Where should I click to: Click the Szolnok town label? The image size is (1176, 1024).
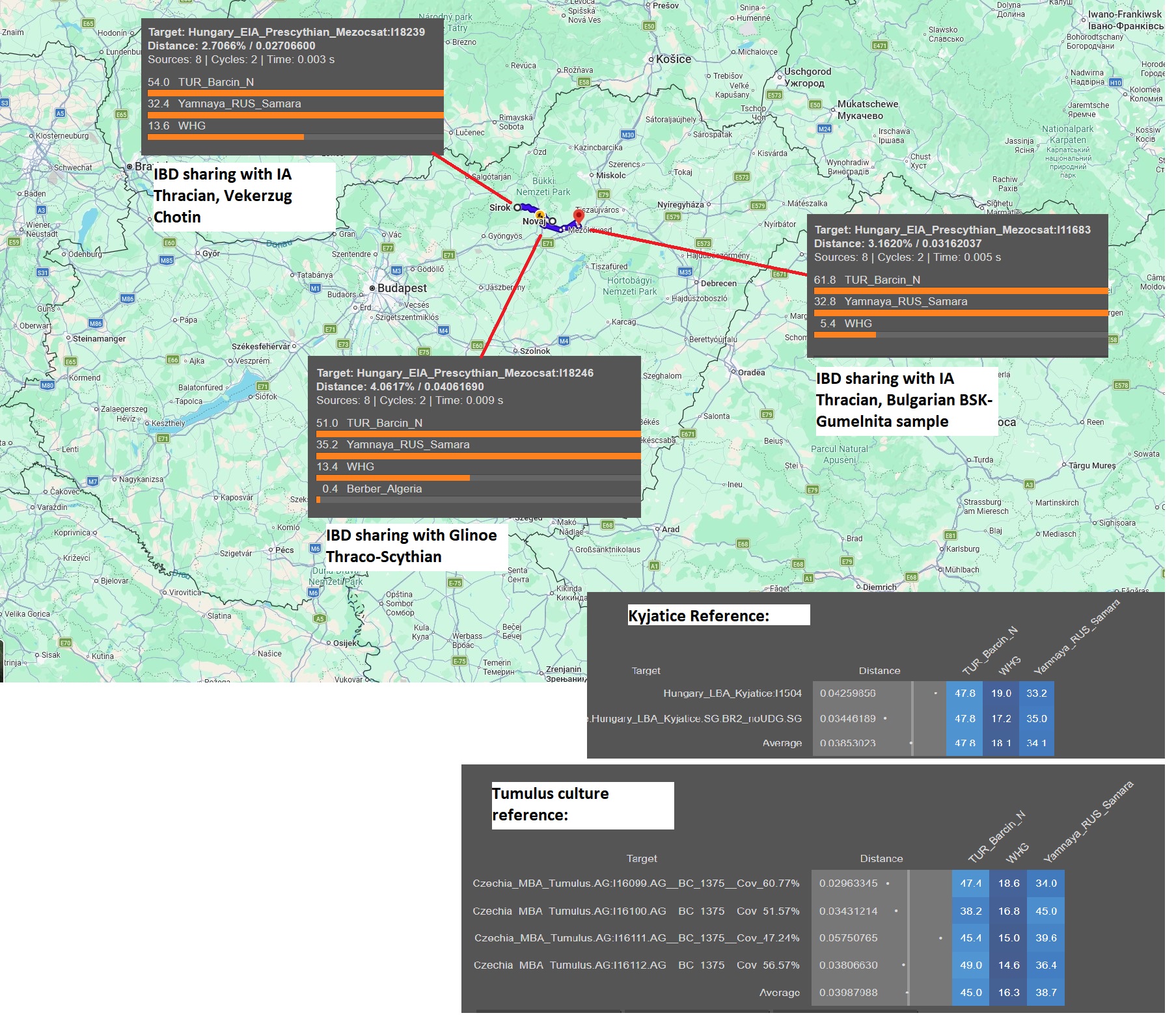[x=535, y=351]
